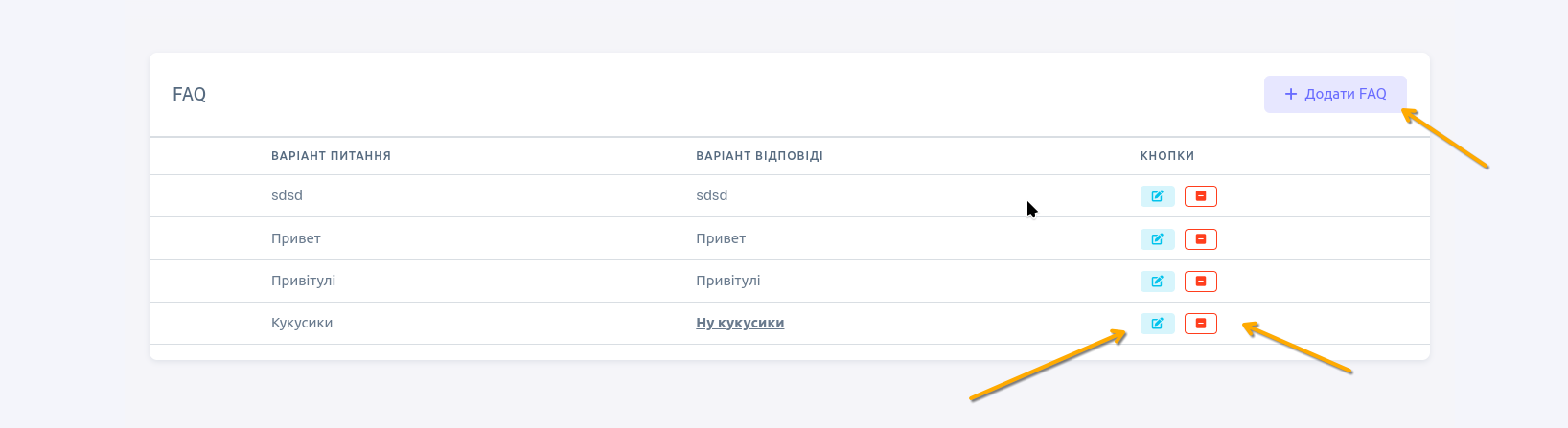This screenshot has height=428, width=1568.
Task: Click the edit icon for the sdsd row
Action: (x=1157, y=196)
